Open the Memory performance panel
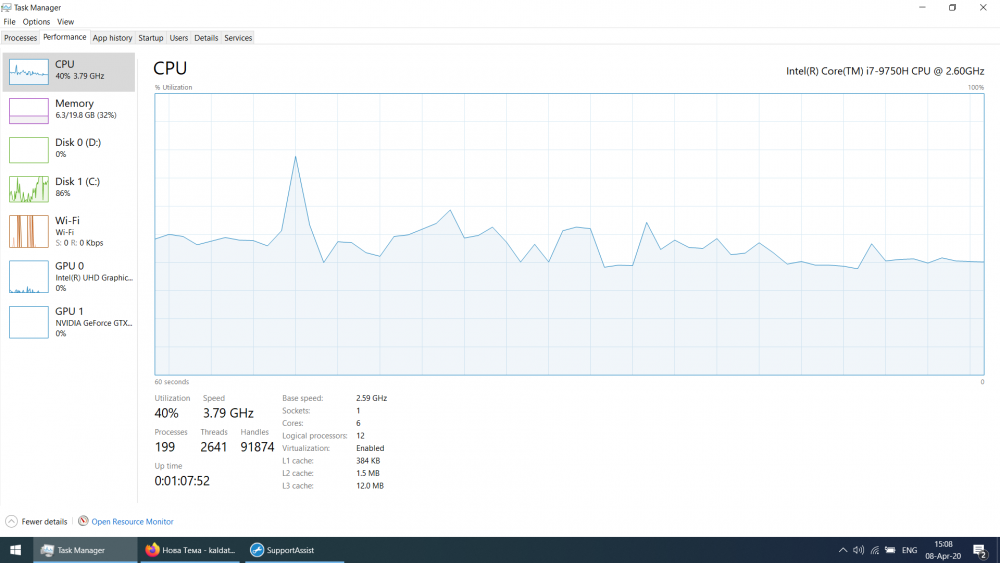 tap(69, 110)
